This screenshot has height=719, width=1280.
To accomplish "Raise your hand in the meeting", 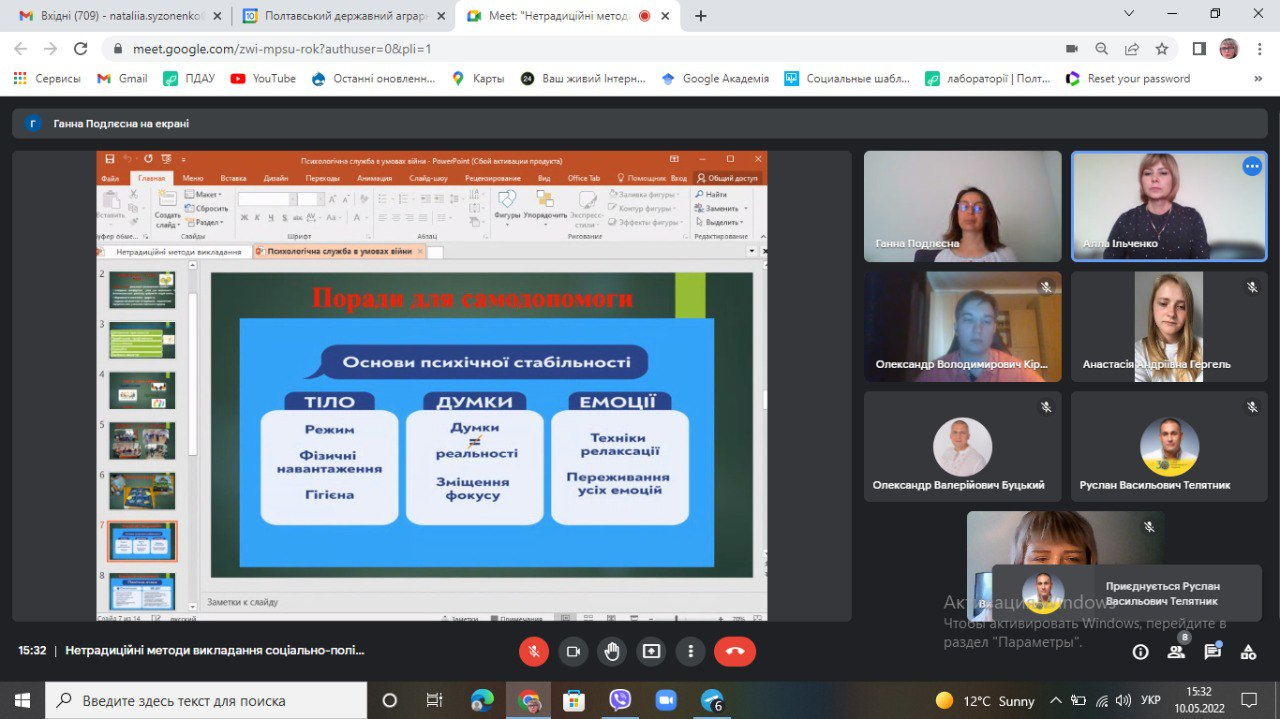I will click(612, 651).
